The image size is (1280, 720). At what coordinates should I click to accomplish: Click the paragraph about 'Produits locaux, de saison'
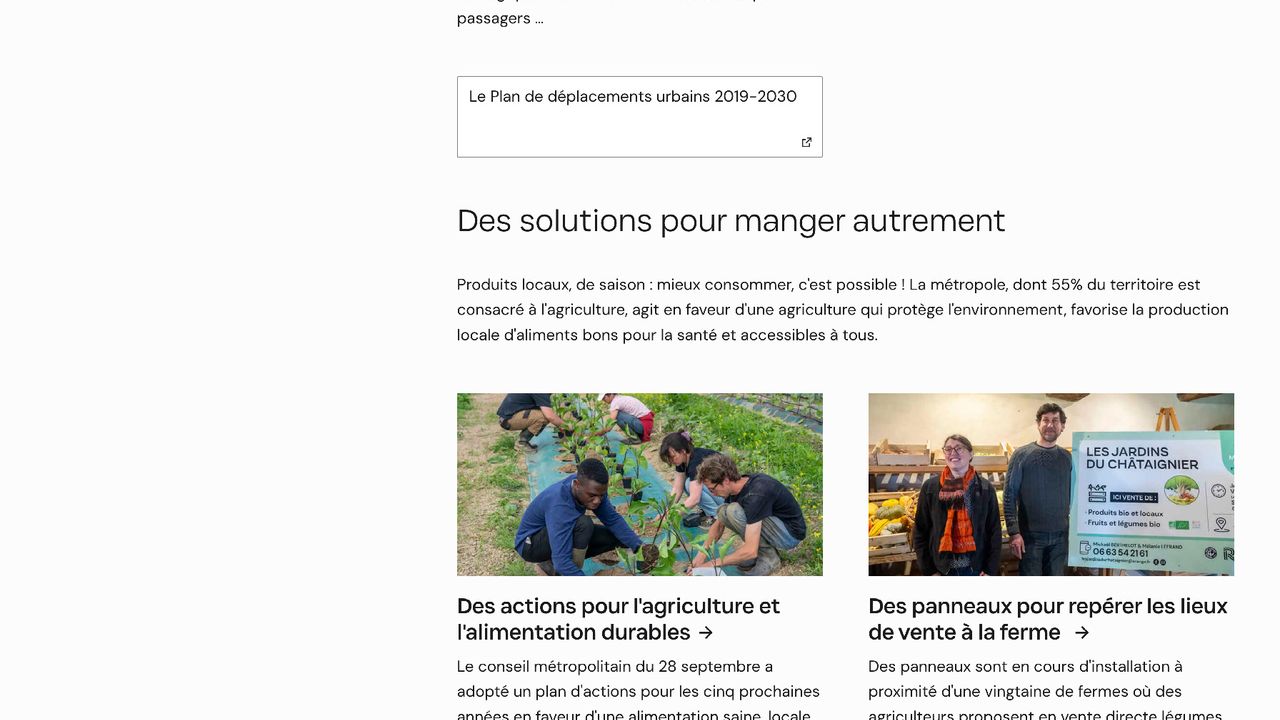click(843, 310)
